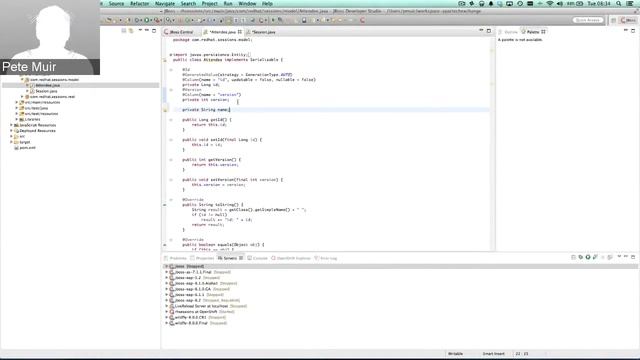This screenshot has width=640, height=360.
Task: Switch to the Outline view tab
Action: coord(509,32)
